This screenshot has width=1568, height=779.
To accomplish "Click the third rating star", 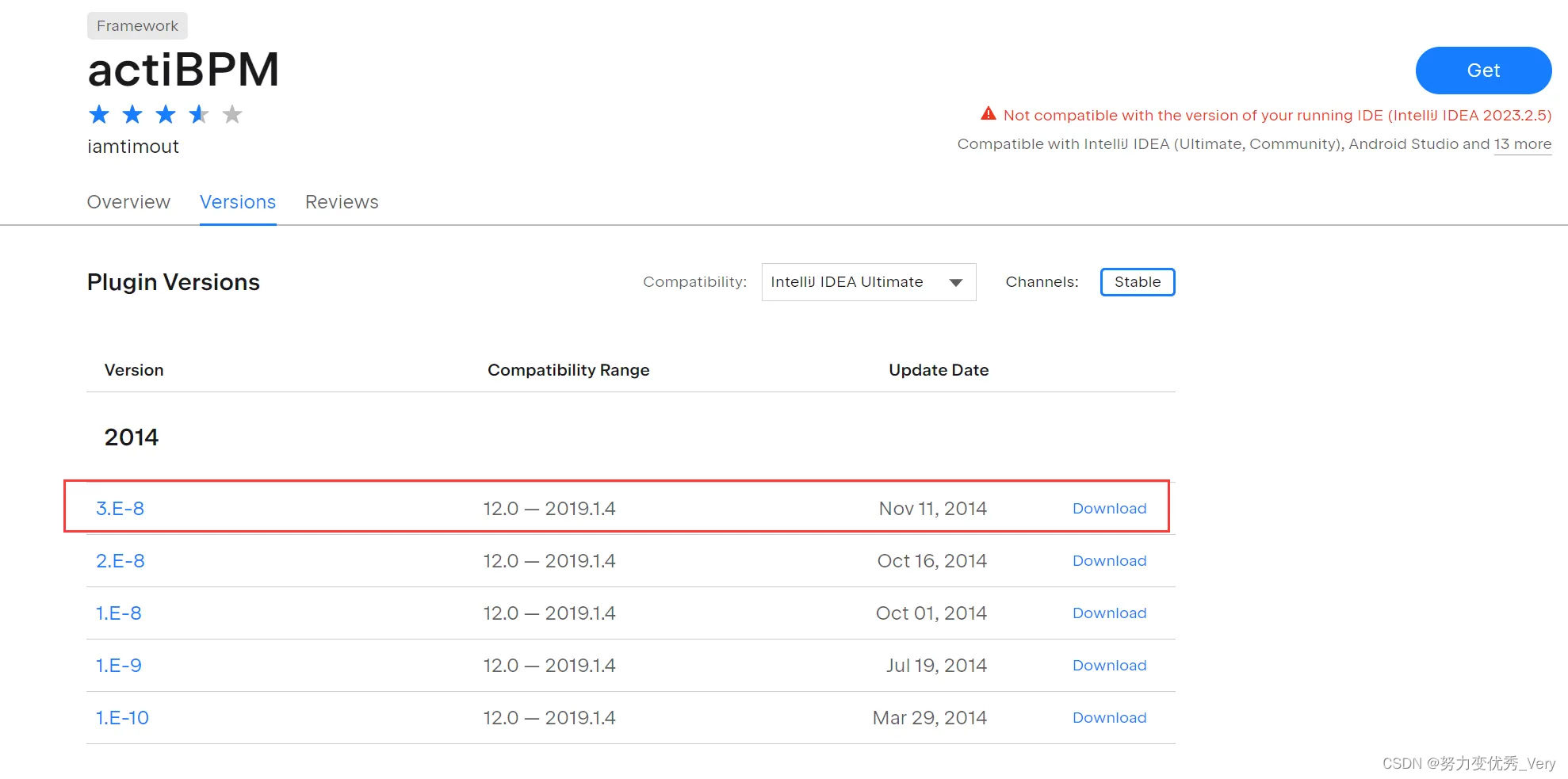I will pyautogui.click(x=166, y=115).
